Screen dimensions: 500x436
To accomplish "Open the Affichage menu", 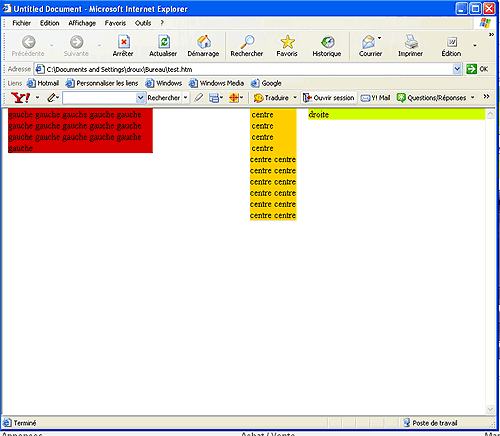I will click(82, 23).
